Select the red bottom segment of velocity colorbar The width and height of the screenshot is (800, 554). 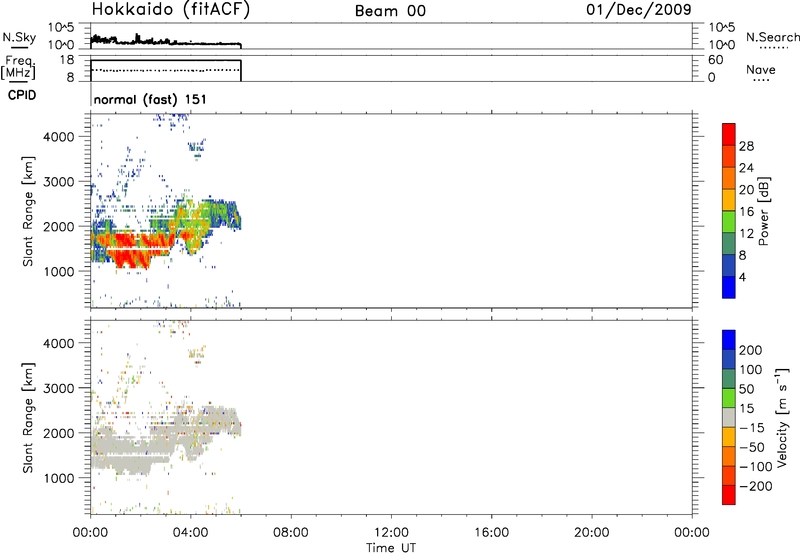click(729, 495)
